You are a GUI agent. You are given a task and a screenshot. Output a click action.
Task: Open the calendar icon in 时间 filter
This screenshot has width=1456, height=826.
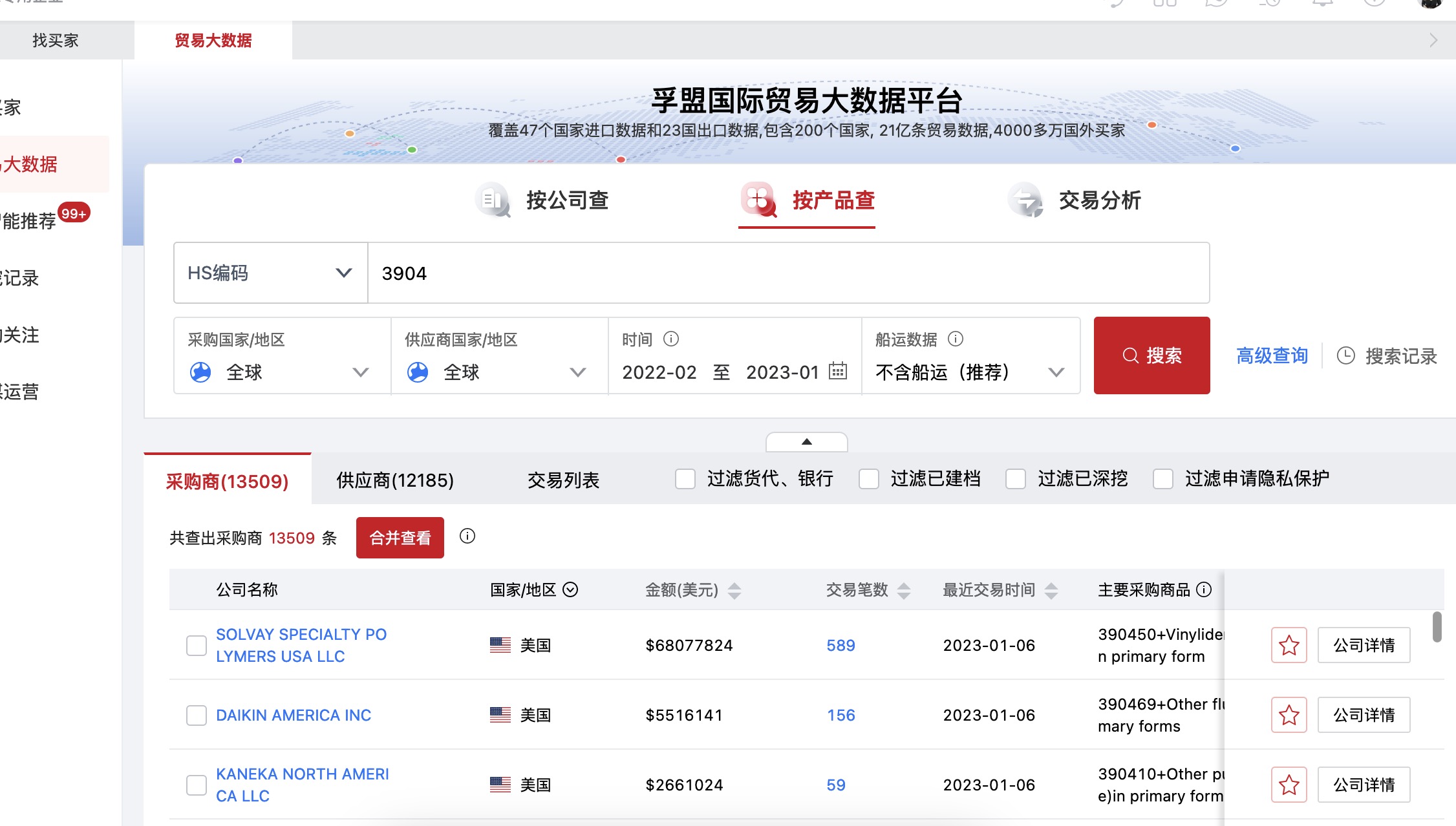point(839,372)
